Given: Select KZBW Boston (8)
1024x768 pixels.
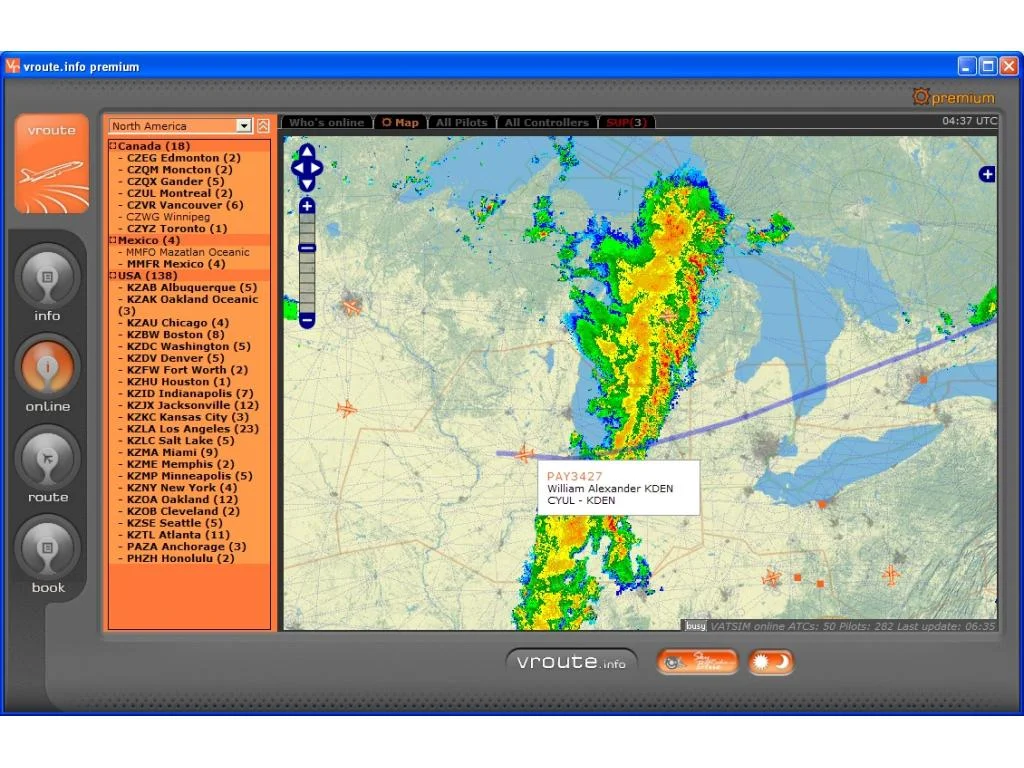Looking at the screenshot, I should click(x=175, y=334).
